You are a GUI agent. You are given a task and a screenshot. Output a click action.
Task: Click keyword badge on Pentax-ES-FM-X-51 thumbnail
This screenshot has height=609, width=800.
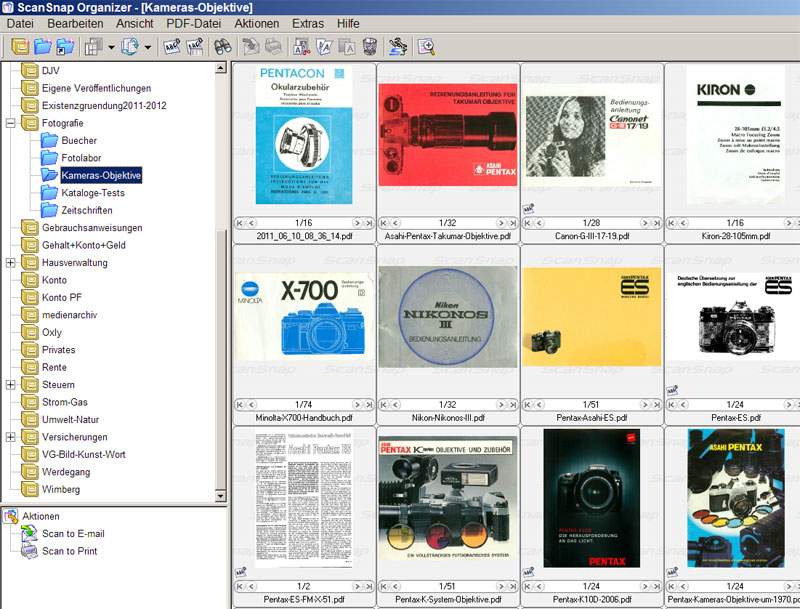240,572
